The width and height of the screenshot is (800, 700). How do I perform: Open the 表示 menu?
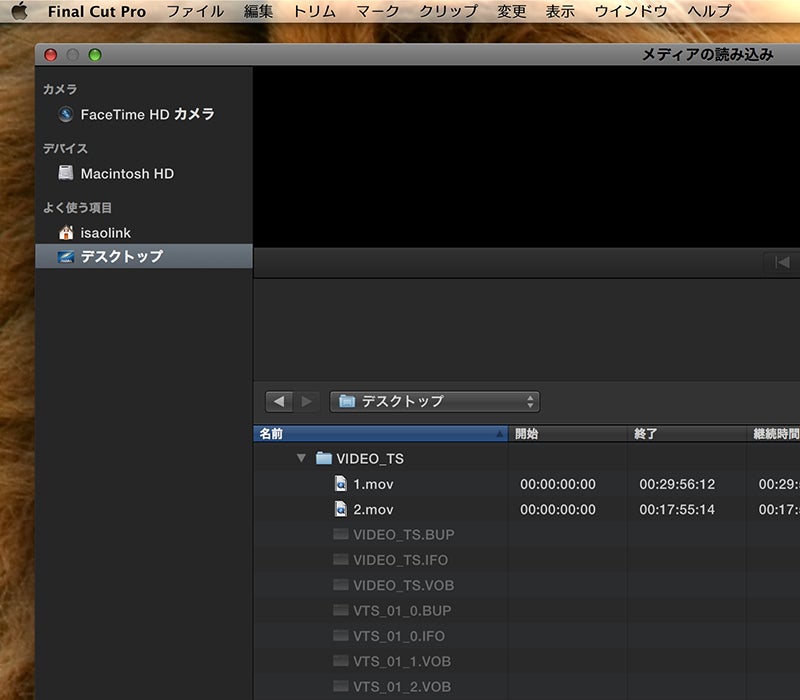[x=560, y=11]
